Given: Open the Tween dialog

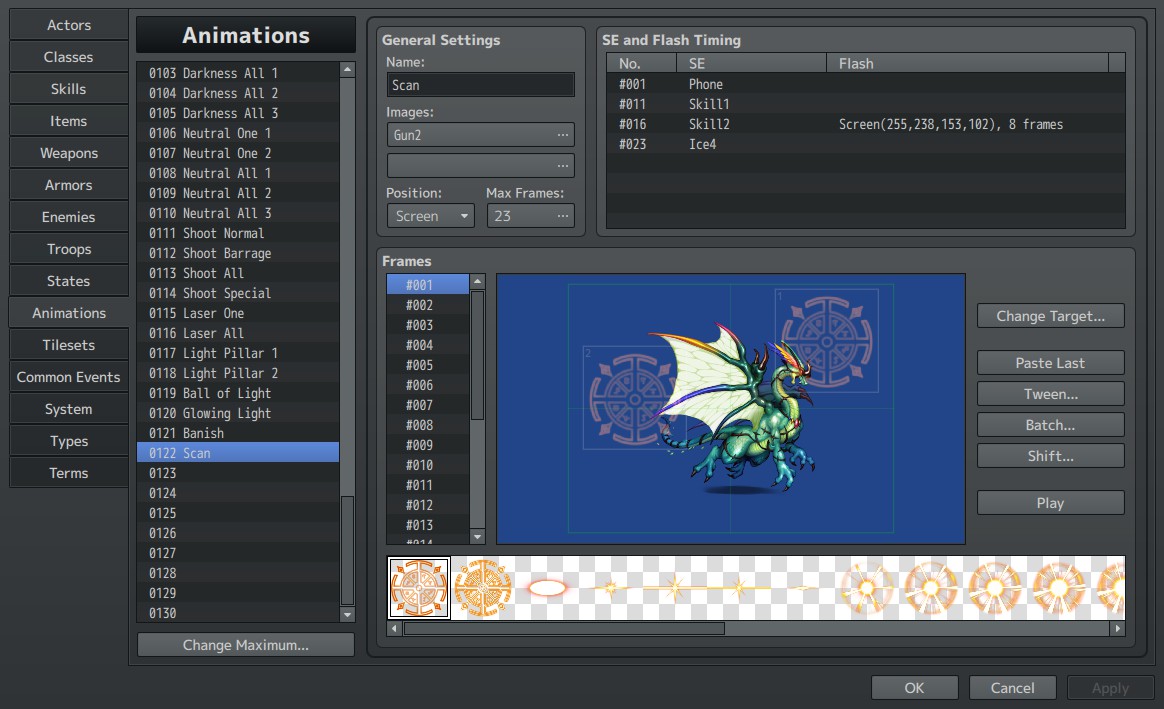Looking at the screenshot, I should (1050, 394).
